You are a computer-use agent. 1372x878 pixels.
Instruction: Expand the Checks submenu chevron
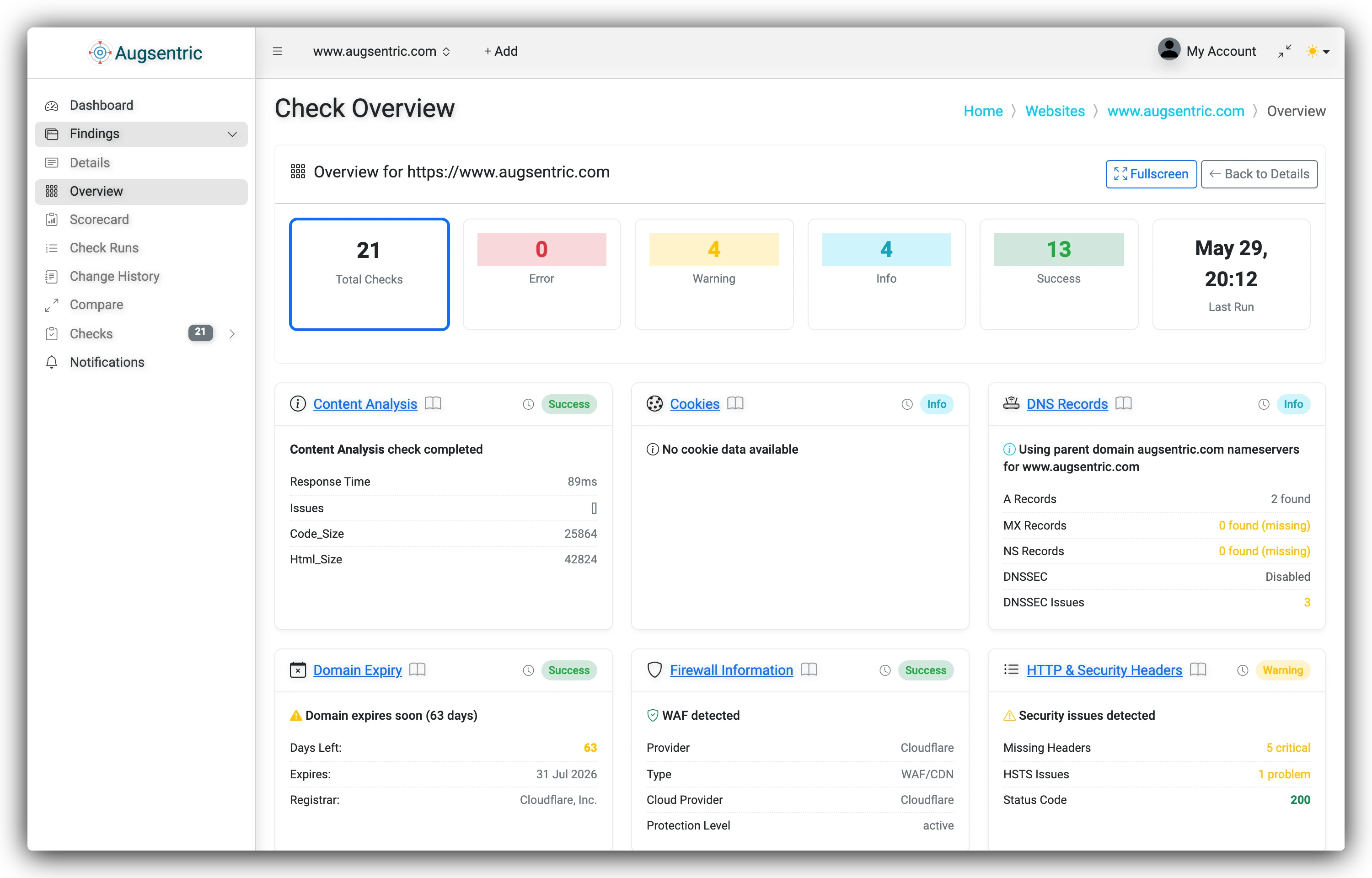coord(232,333)
